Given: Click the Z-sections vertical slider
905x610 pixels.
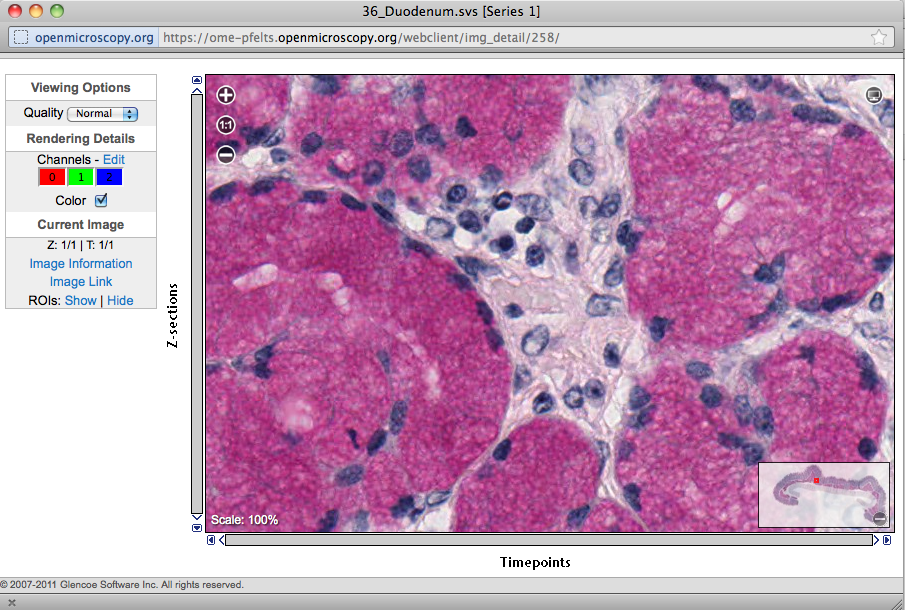Looking at the screenshot, I should [197, 304].
